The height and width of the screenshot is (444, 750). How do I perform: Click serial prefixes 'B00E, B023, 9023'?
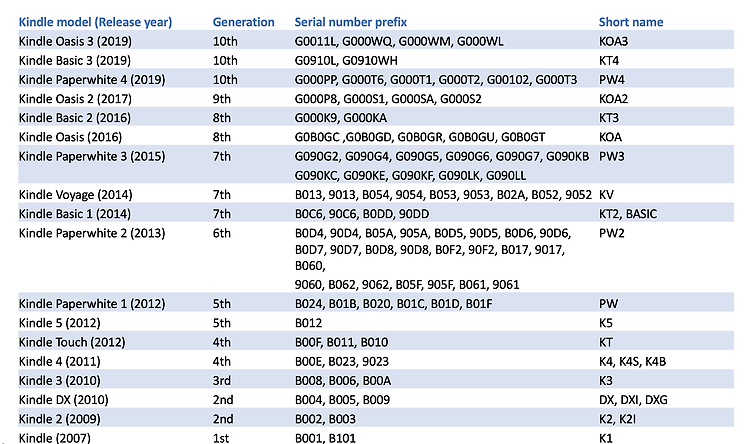coord(342,361)
